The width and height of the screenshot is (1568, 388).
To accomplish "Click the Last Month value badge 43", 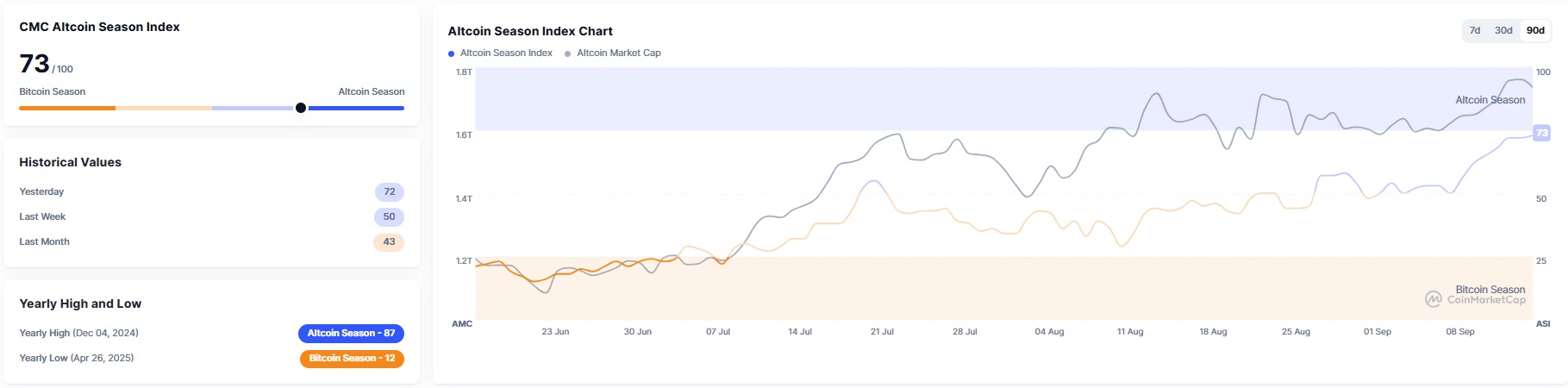I will pyautogui.click(x=389, y=242).
